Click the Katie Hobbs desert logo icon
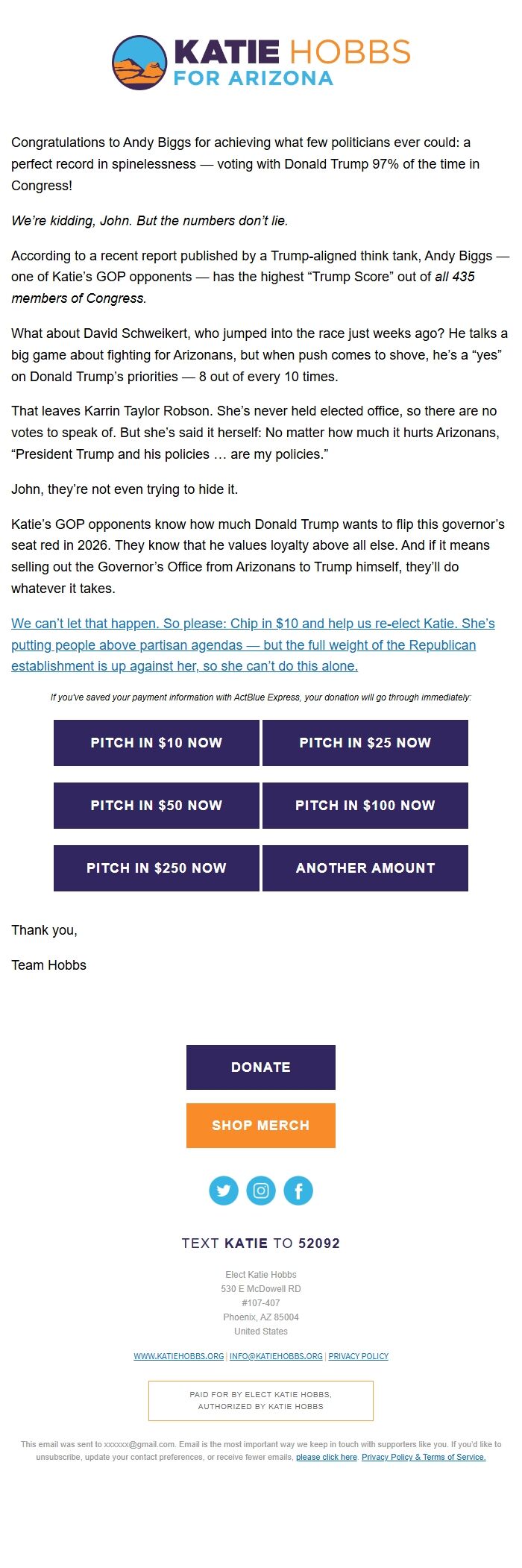Screen dimensions: 522x1568 pyautogui.click(x=139, y=63)
